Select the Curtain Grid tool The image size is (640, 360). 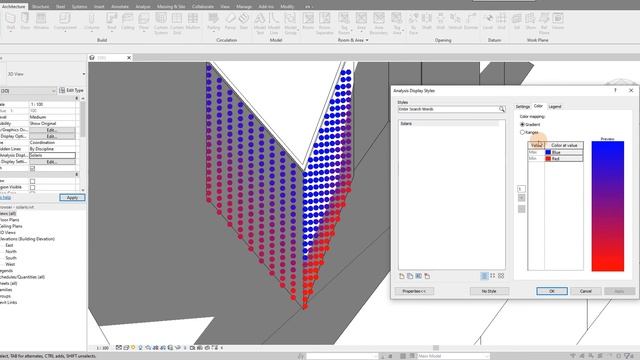point(177,23)
